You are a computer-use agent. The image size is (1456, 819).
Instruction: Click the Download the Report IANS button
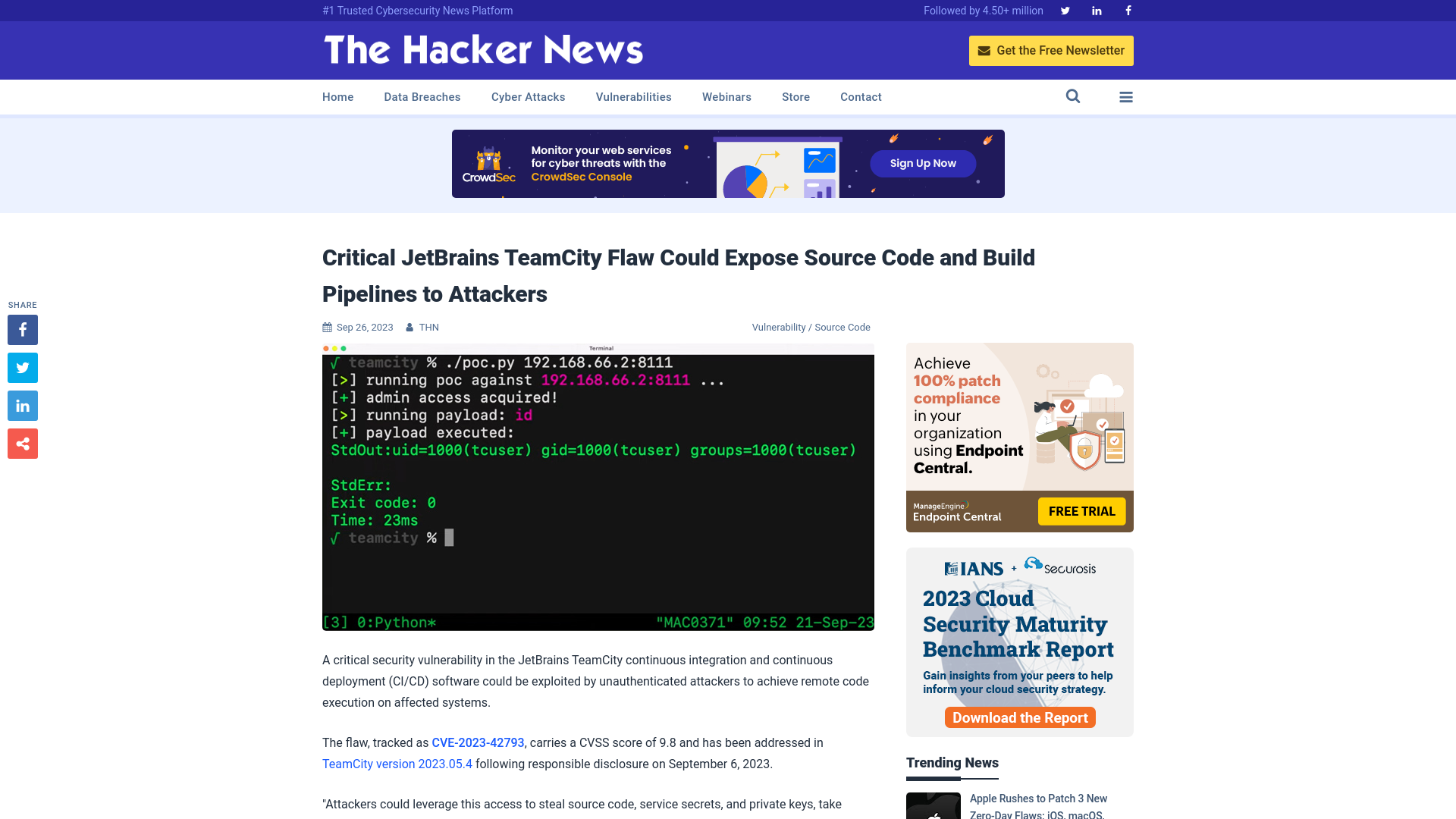click(1019, 717)
